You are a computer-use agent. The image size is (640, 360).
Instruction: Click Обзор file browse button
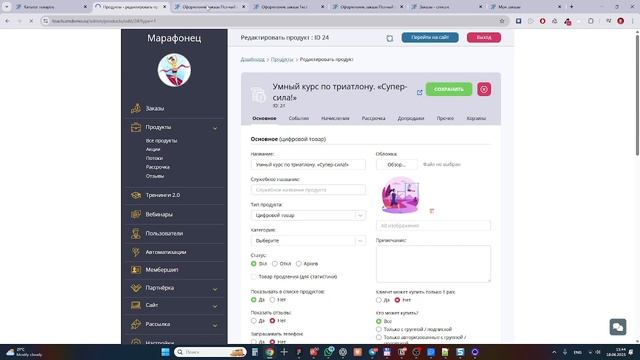[396, 164]
